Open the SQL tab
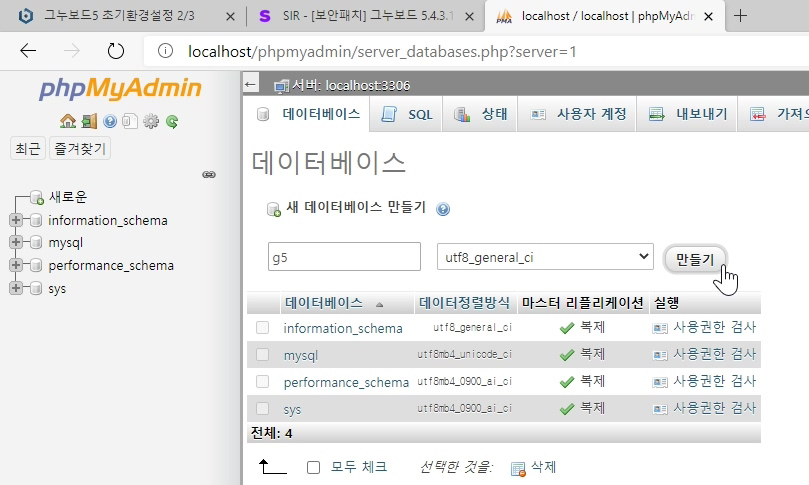 (407, 115)
